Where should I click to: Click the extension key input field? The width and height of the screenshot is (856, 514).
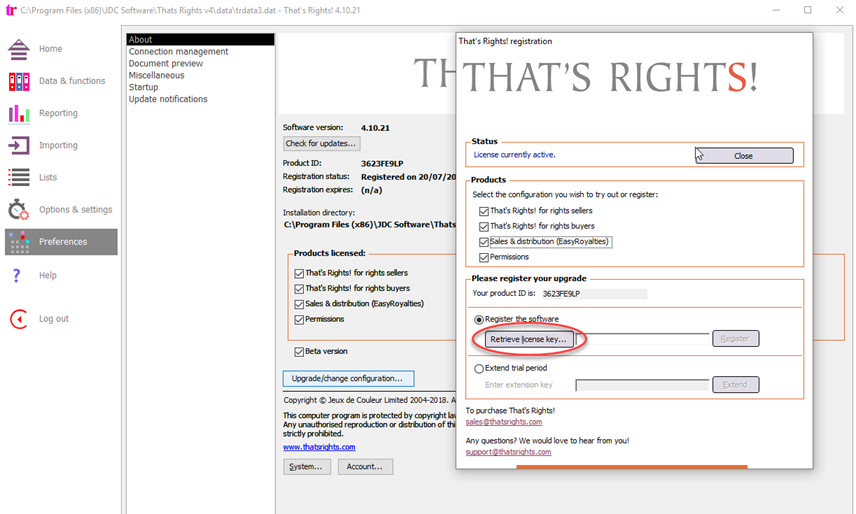coord(643,385)
